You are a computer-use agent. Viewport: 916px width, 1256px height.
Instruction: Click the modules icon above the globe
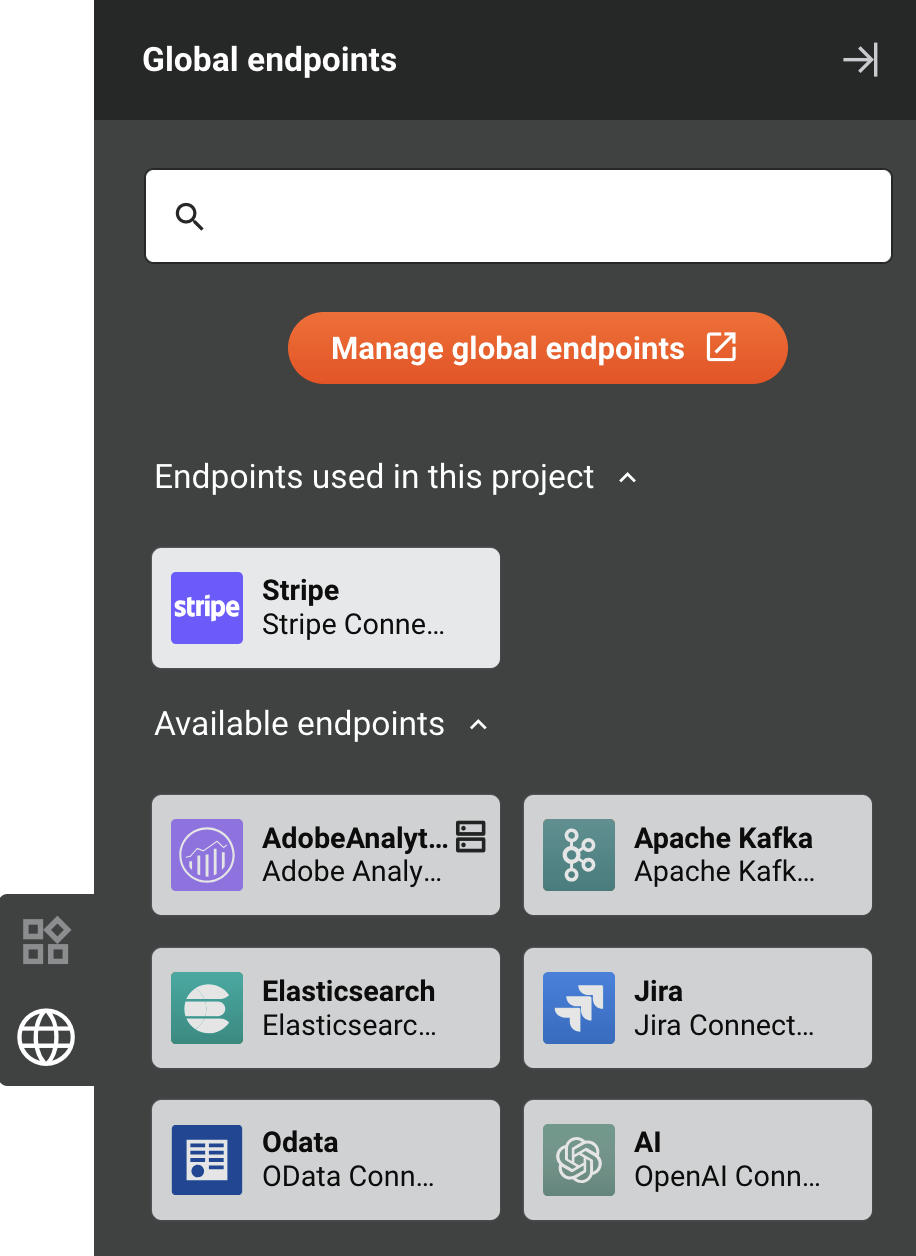coord(46,939)
